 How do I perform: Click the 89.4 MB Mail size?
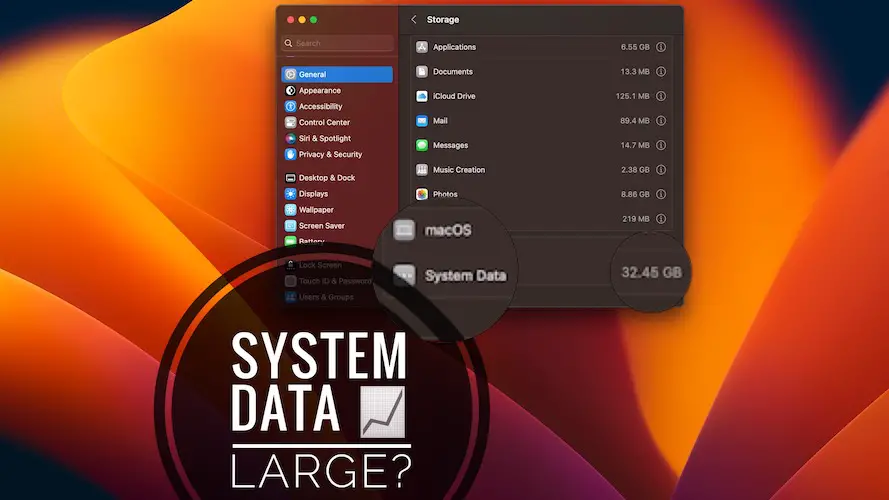pyautogui.click(x=635, y=121)
